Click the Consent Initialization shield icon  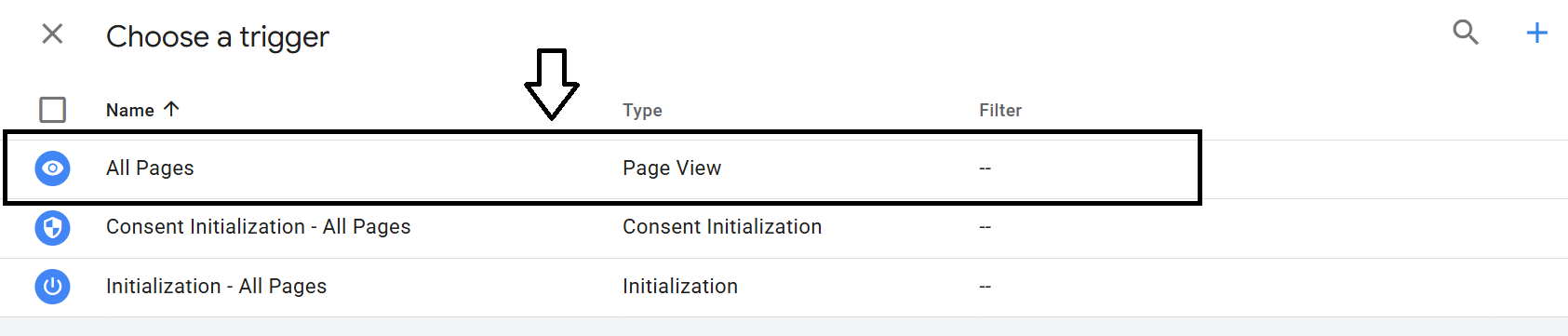53,227
